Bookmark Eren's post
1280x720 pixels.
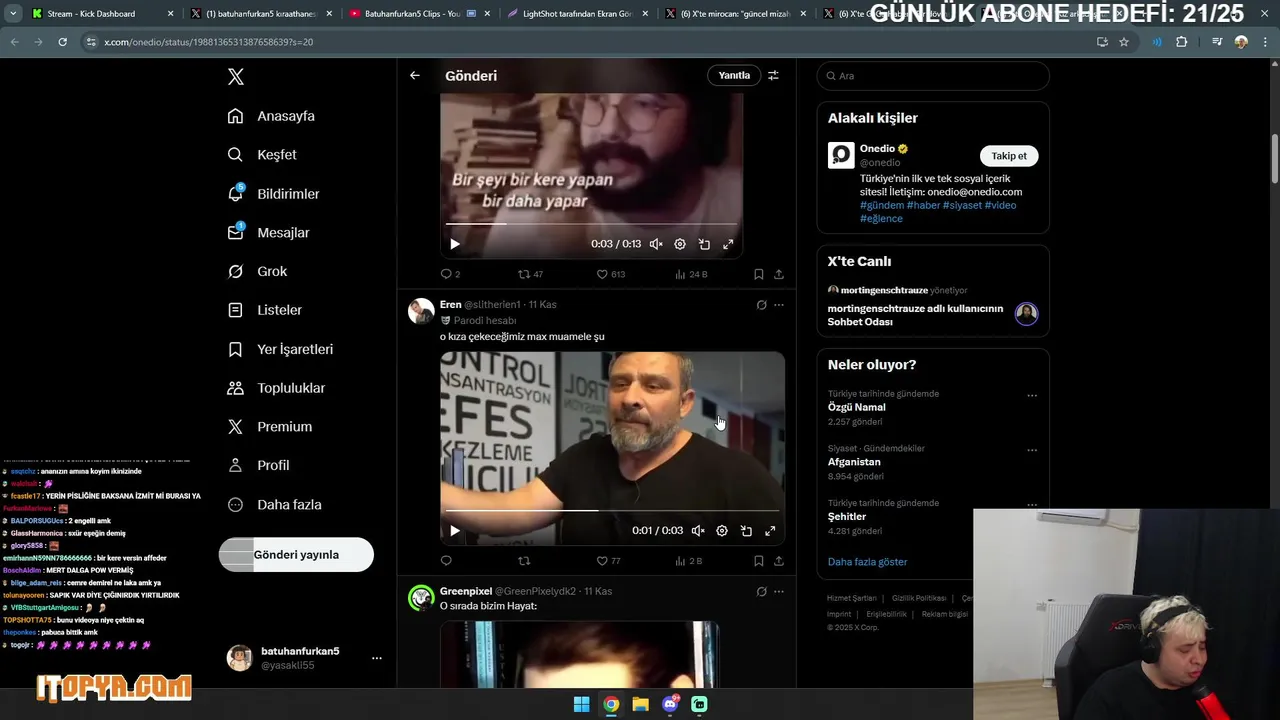(758, 561)
